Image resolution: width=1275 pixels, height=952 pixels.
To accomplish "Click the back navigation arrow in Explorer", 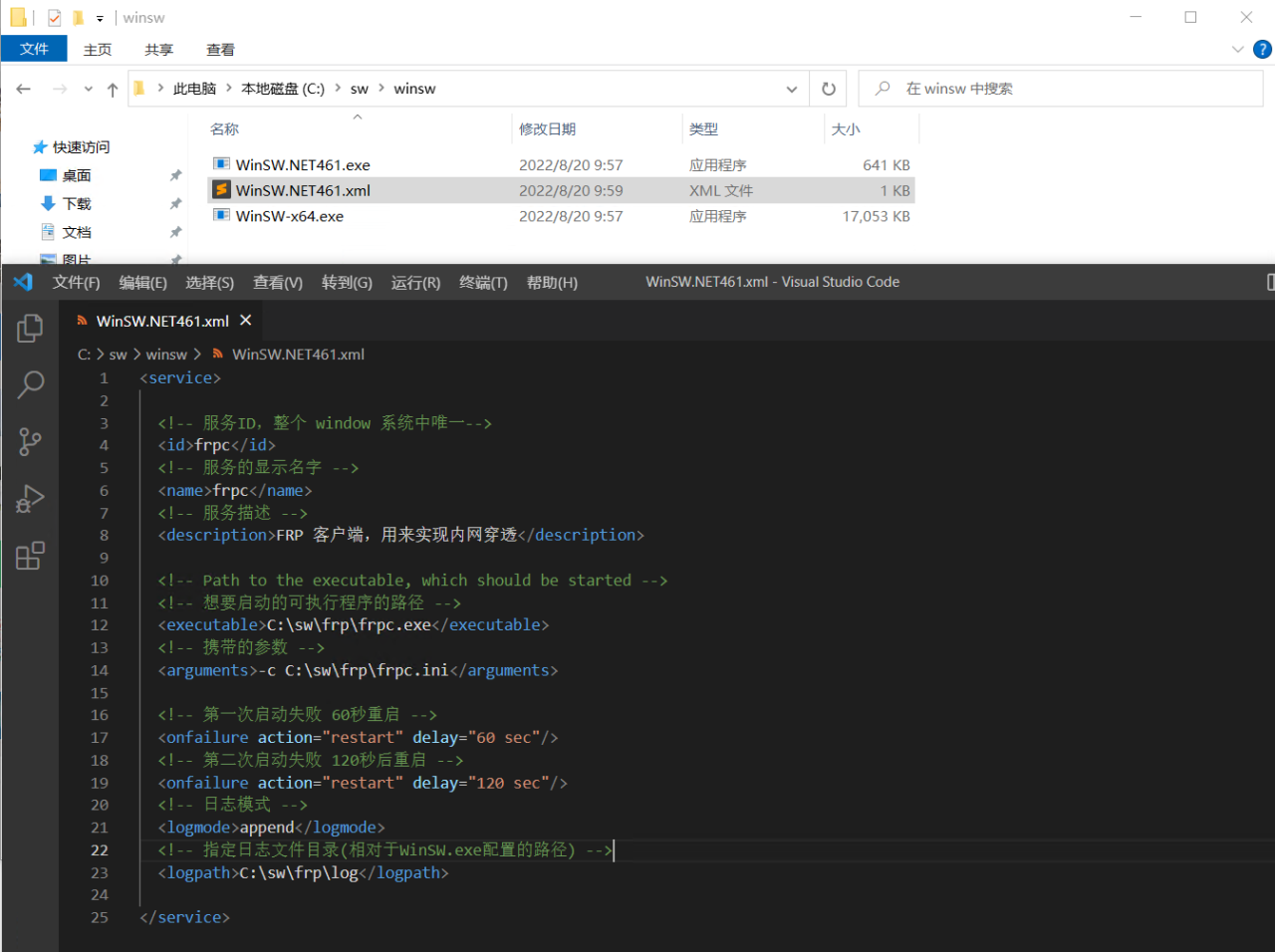I will tap(24, 89).
